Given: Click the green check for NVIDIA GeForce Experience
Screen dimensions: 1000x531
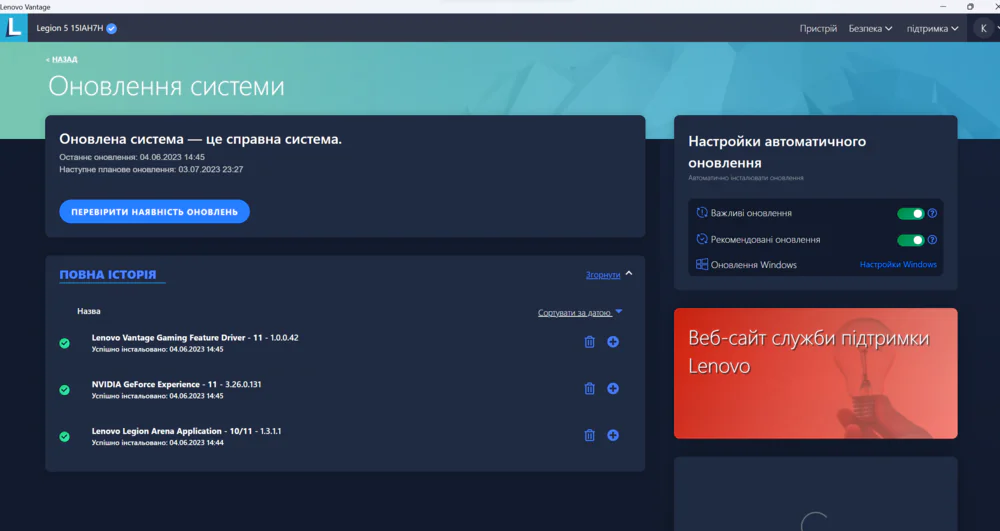Looking at the screenshot, I should 64,390.
